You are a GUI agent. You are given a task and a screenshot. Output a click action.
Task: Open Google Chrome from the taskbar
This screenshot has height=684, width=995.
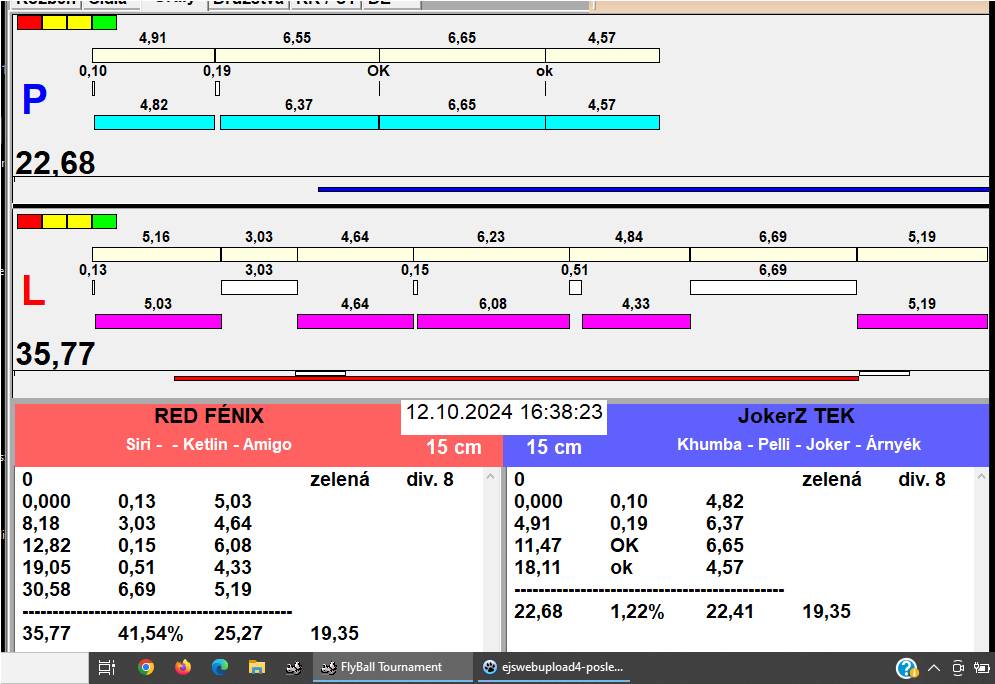[x=146, y=667]
